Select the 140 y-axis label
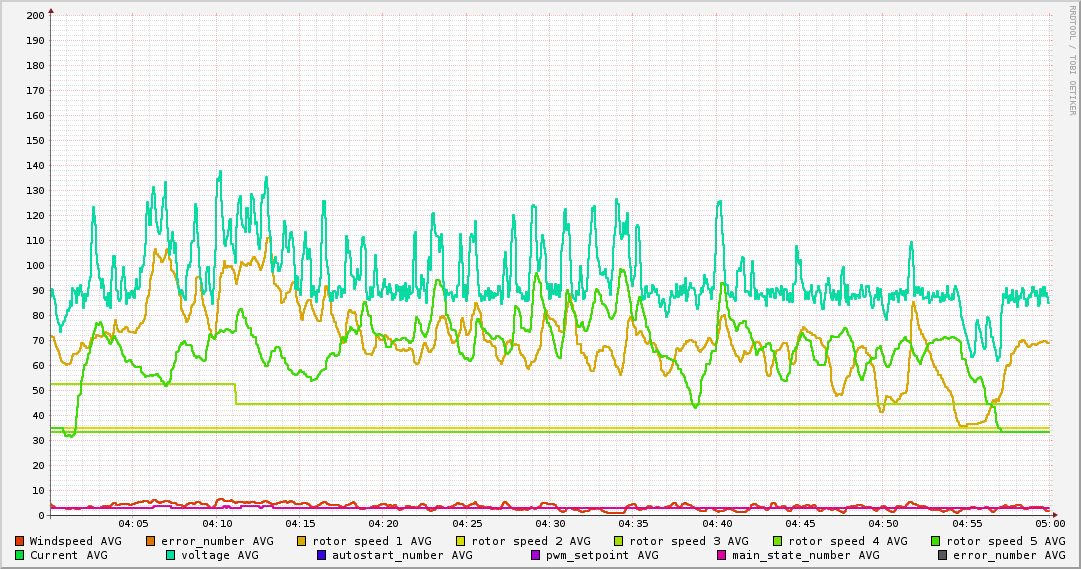This screenshot has height=569, width=1081. [35, 166]
